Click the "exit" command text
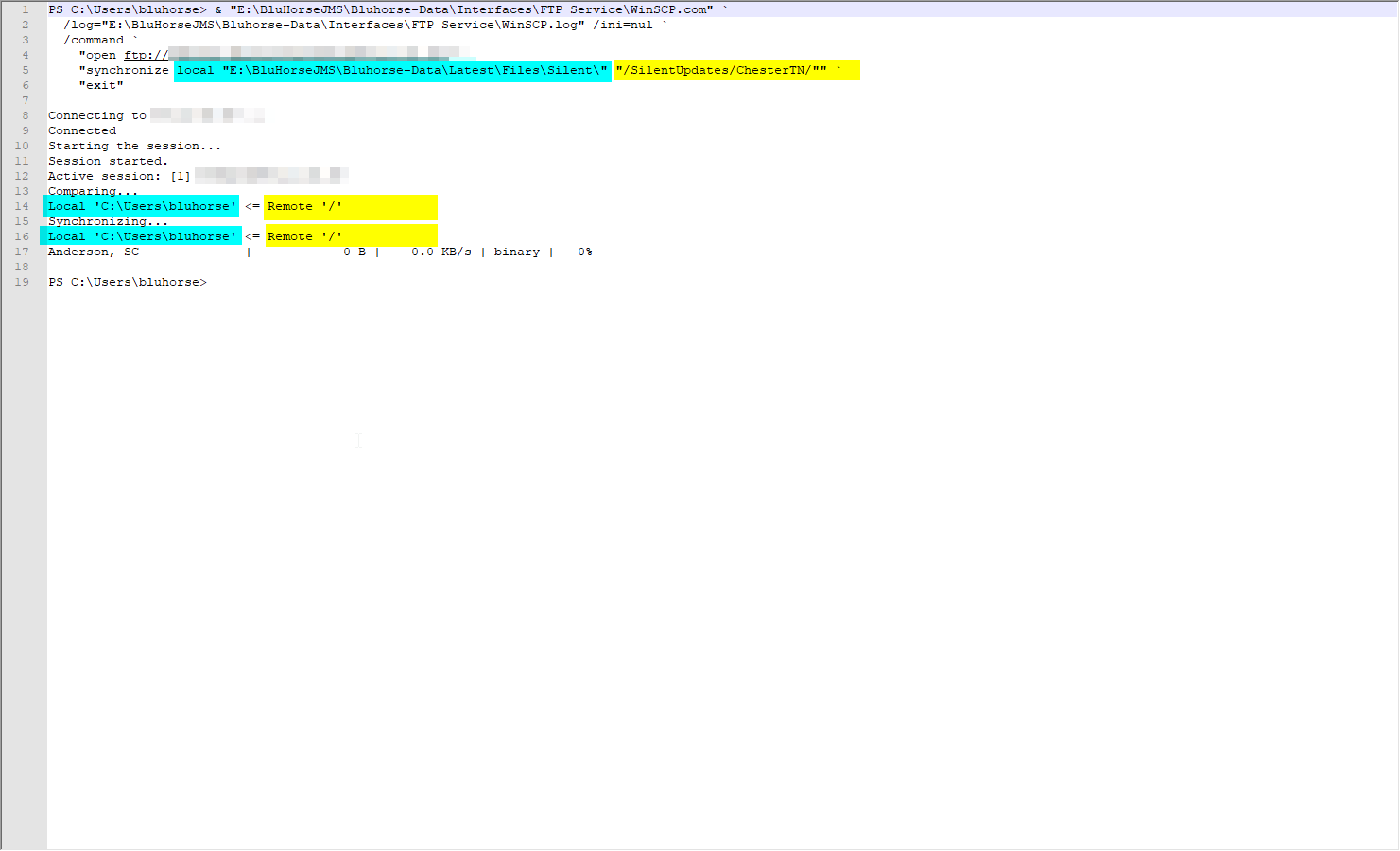This screenshot has height=851, width=1400. (x=101, y=85)
